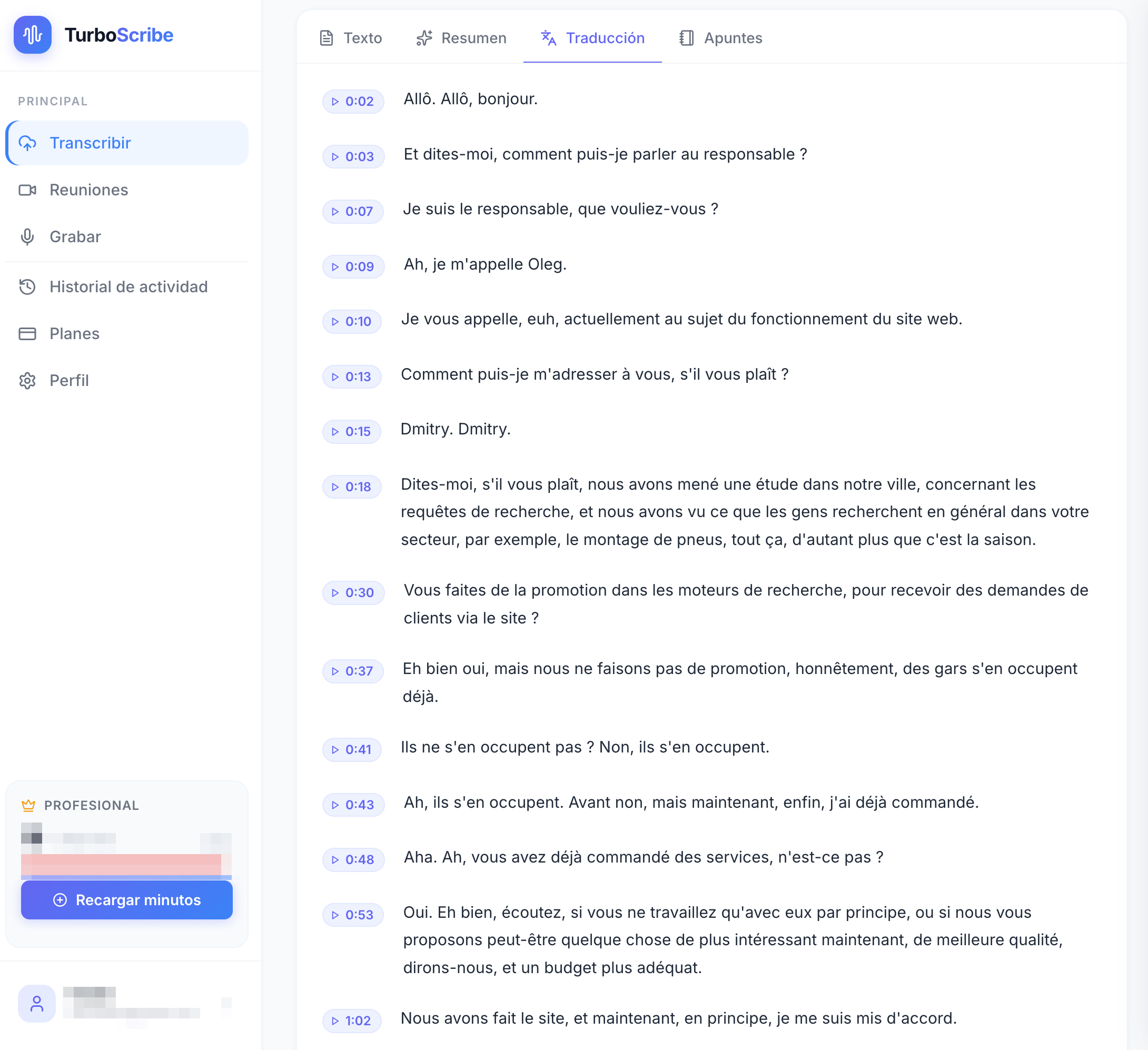Play from timestamp 0:53
This screenshot has height=1050, width=1148.
click(353, 915)
